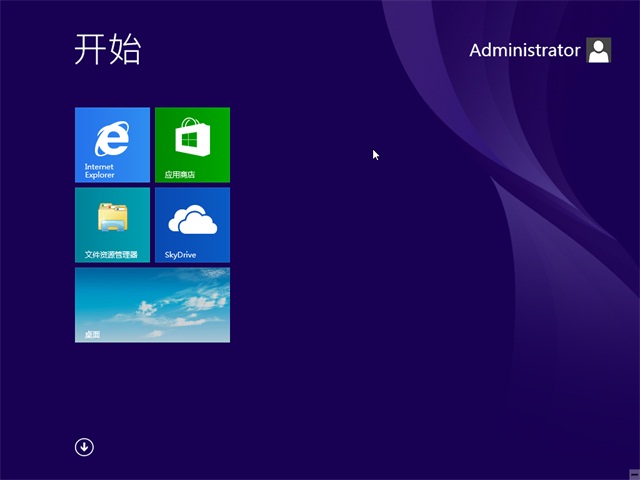640x480 pixels.
Task: Click the SkyDrive cloud icon
Action: click(x=192, y=219)
